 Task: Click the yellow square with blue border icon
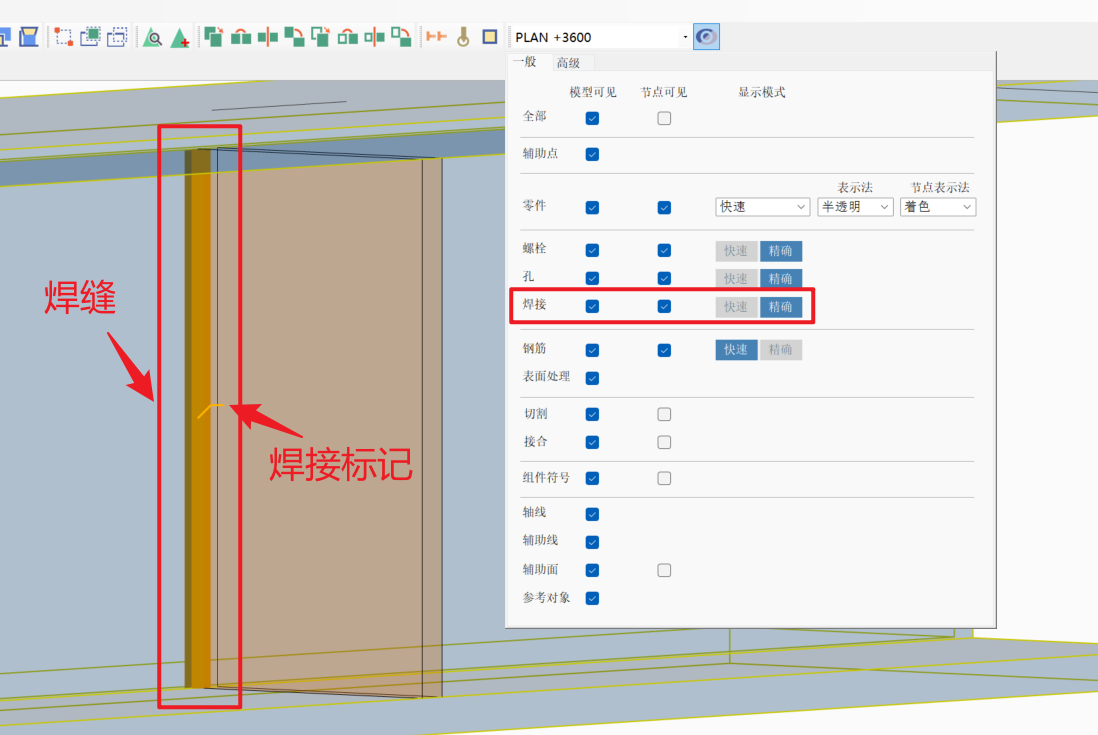point(490,36)
